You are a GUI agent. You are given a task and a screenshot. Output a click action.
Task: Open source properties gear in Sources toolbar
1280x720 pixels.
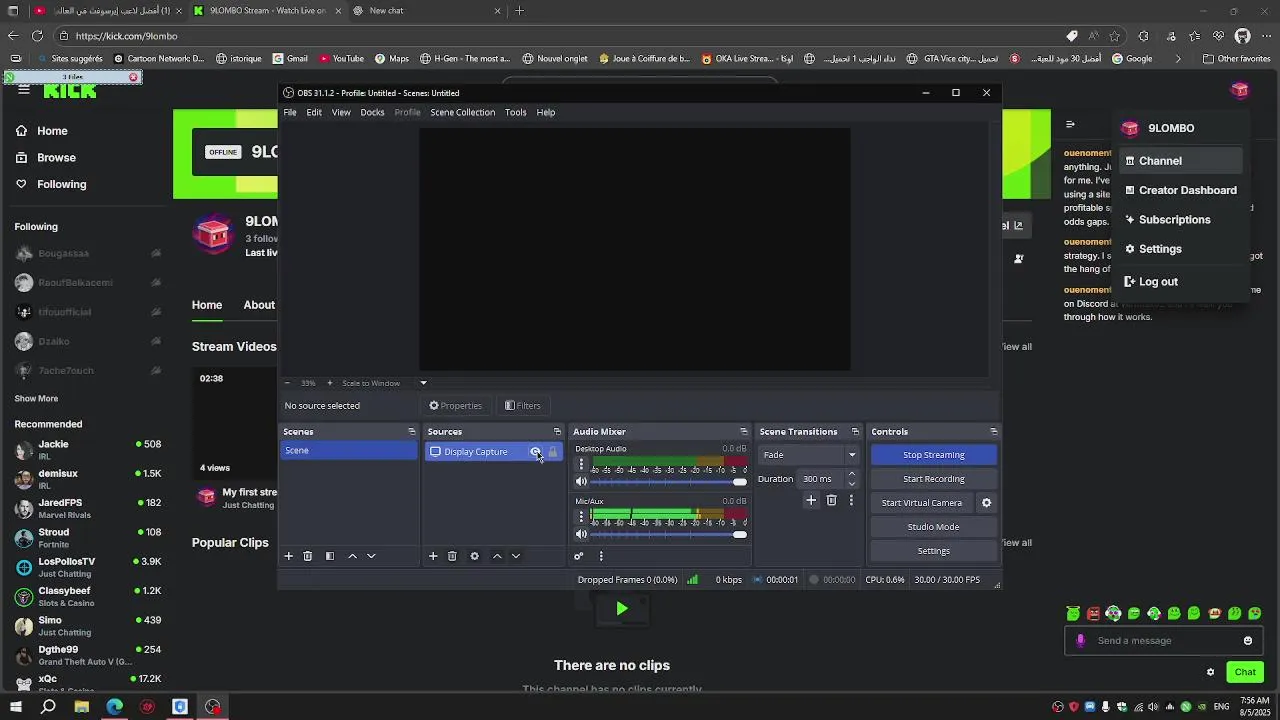(474, 556)
